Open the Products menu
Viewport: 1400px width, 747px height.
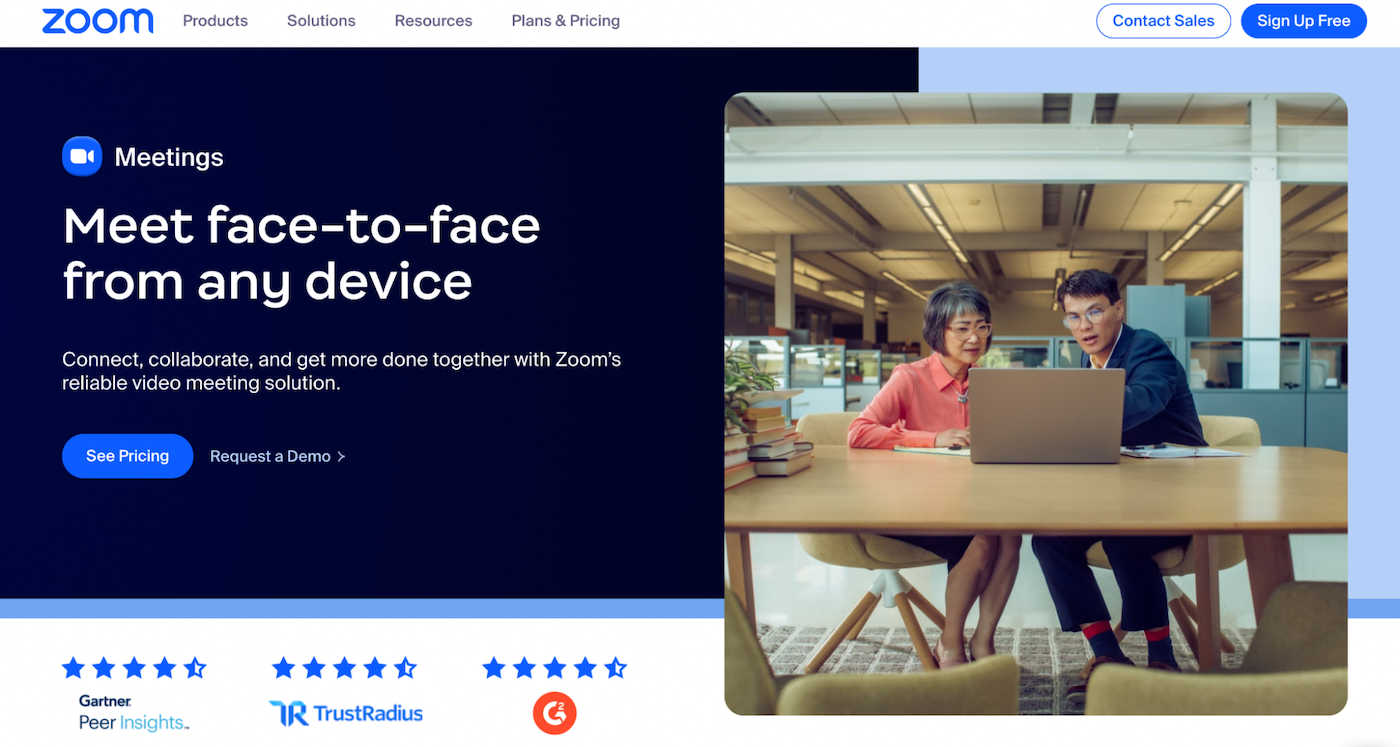[x=215, y=21]
